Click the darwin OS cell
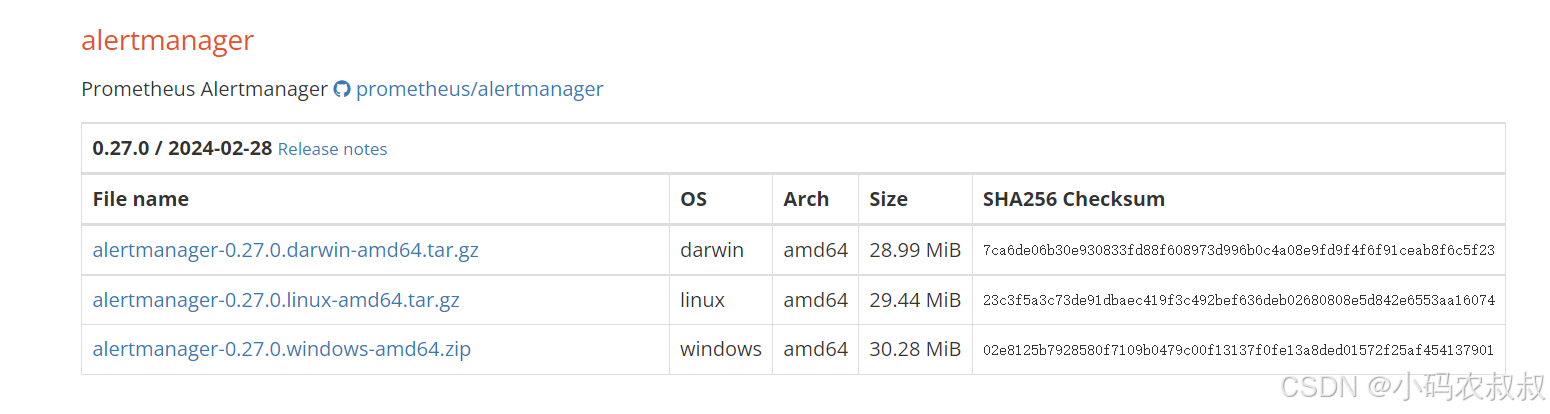This screenshot has width=1550, height=414. point(712,250)
